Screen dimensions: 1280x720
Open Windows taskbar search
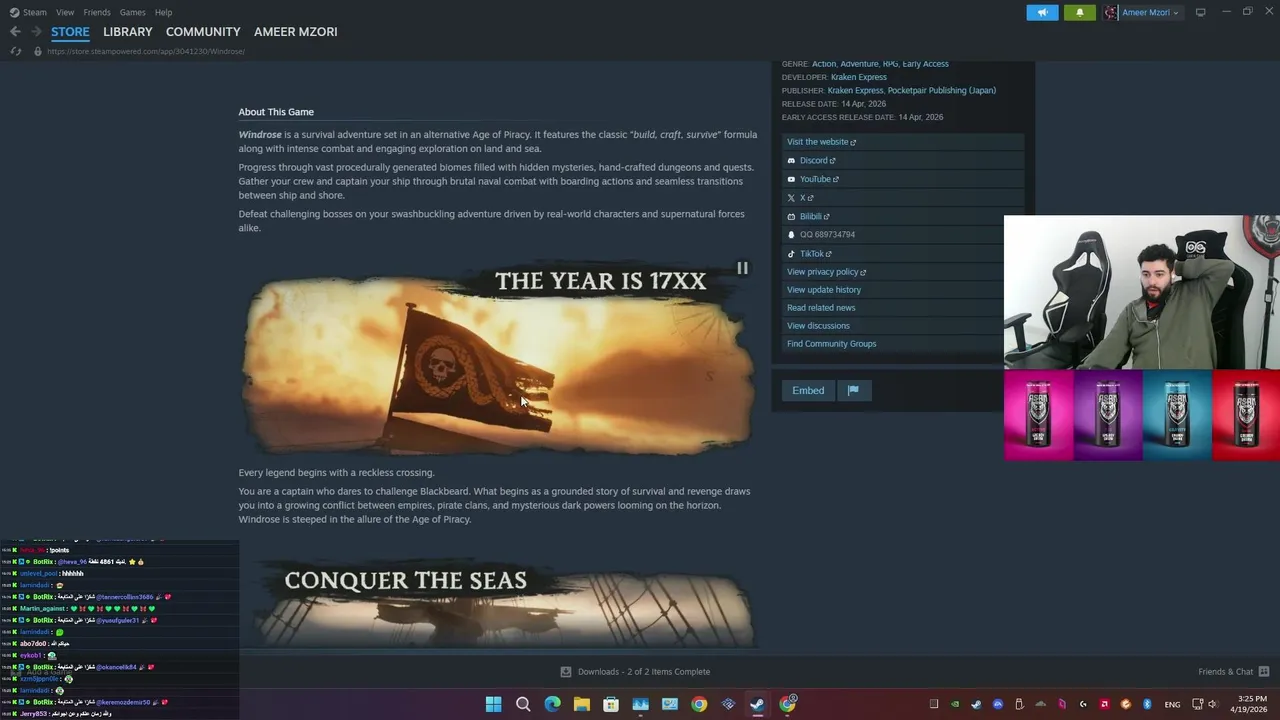(x=523, y=704)
